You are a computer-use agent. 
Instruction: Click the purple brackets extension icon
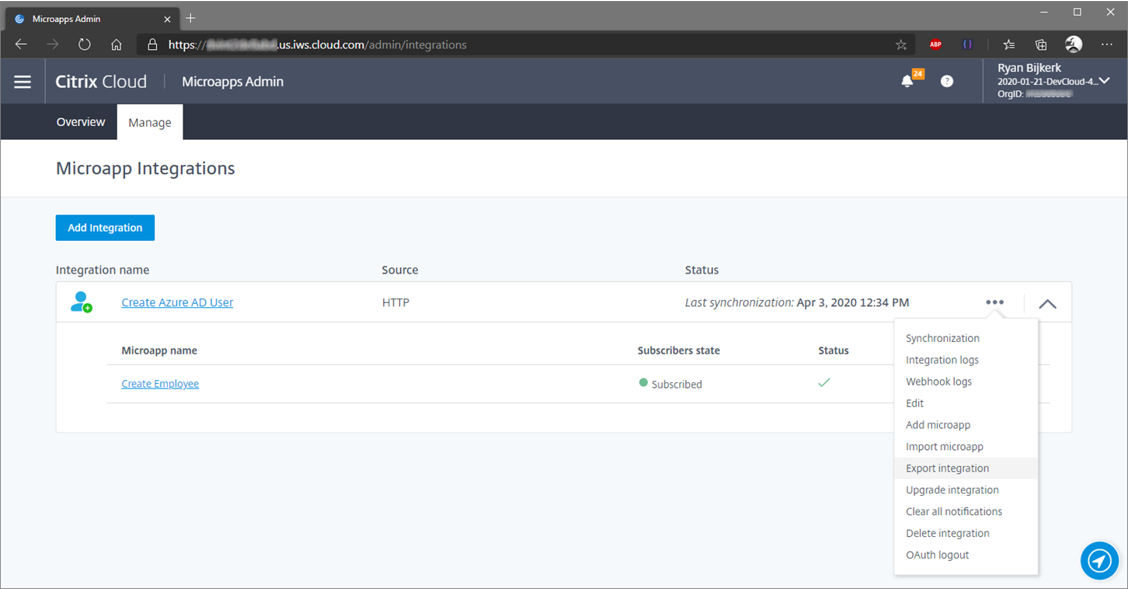tap(967, 45)
